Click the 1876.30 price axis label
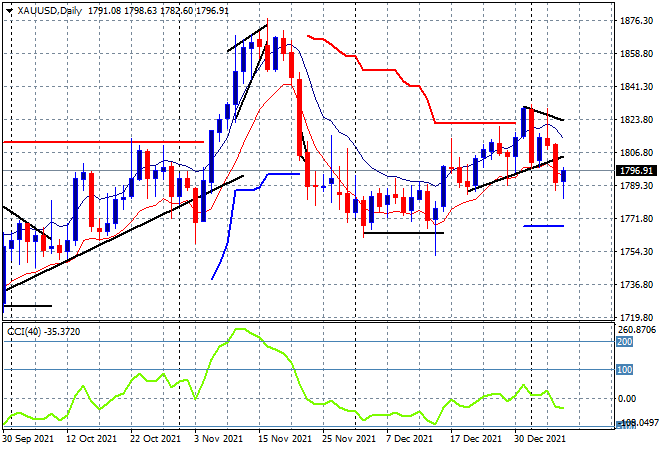This screenshot has width=660, height=450. tap(636, 21)
